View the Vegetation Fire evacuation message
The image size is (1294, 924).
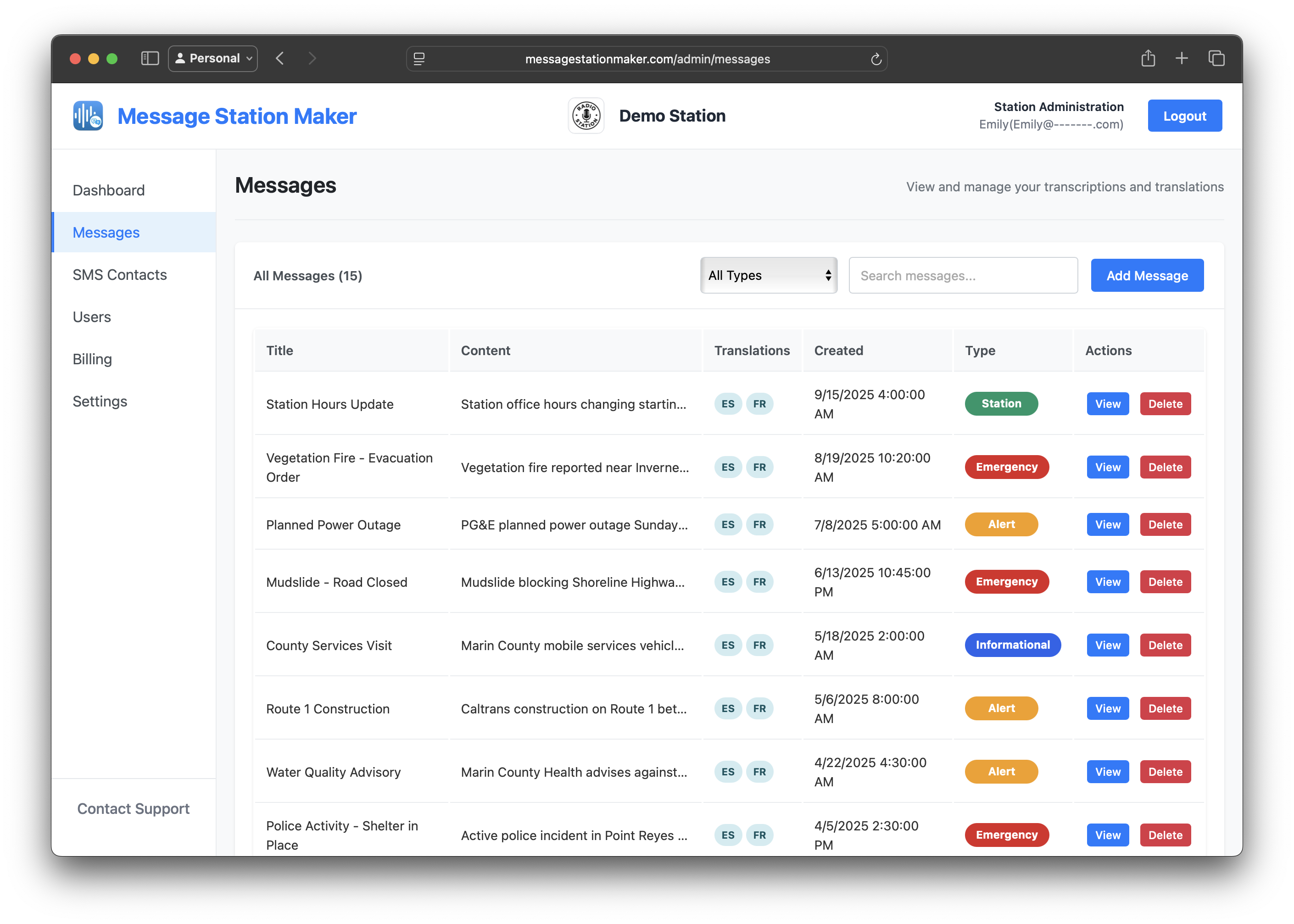pyautogui.click(x=1107, y=467)
